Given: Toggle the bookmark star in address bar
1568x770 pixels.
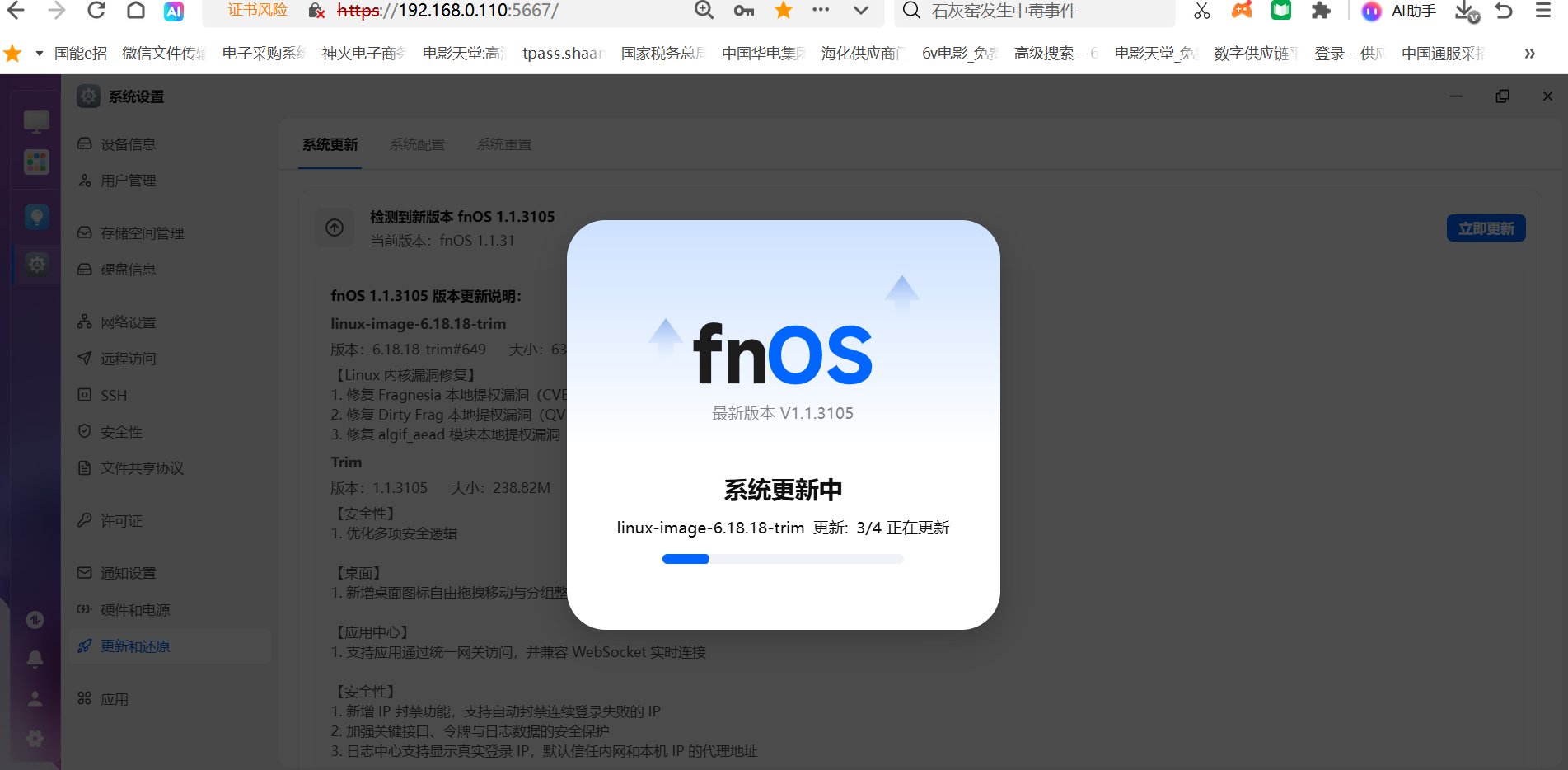Looking at the screenshot, I should [784, 11].
